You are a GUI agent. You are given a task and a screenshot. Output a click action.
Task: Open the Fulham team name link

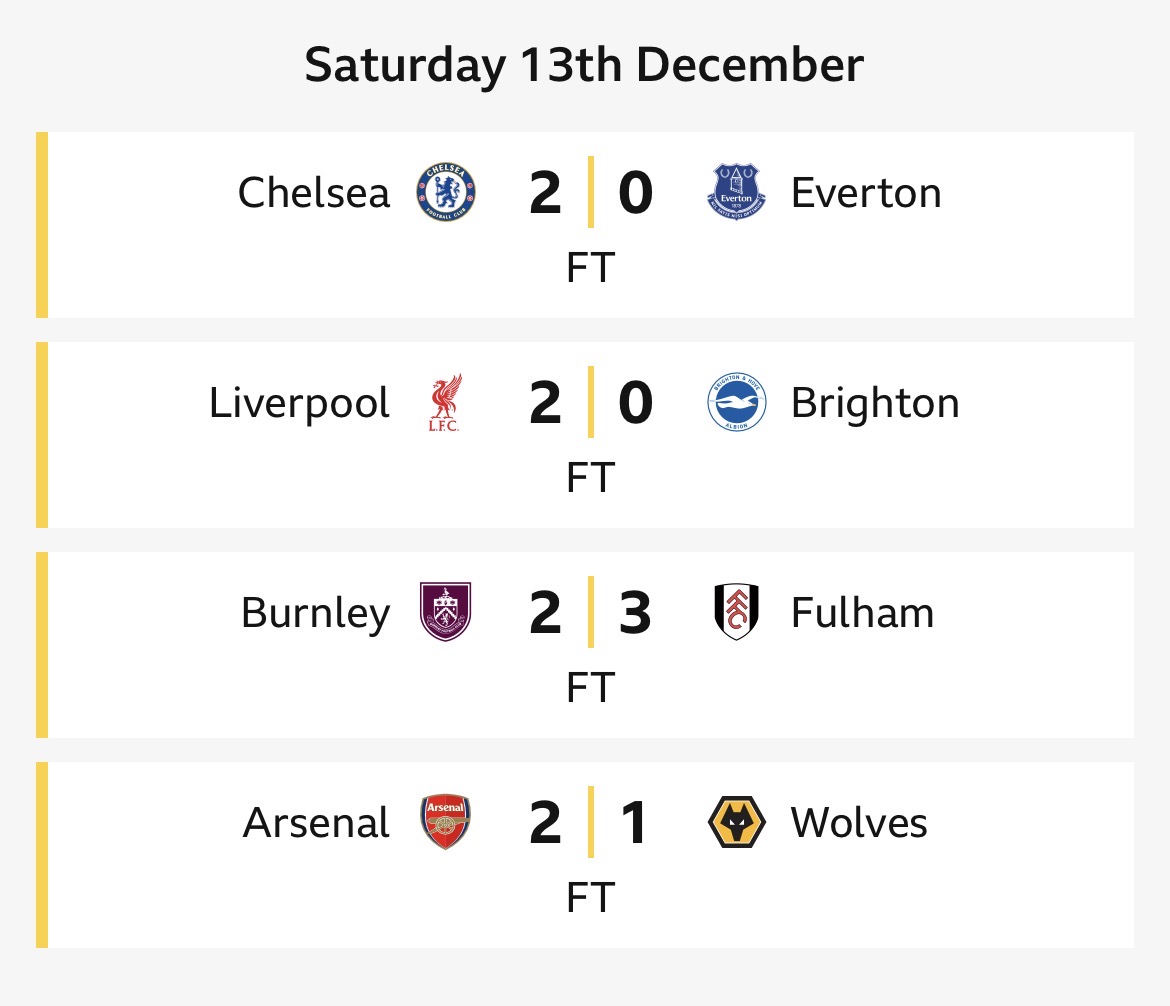862,613
